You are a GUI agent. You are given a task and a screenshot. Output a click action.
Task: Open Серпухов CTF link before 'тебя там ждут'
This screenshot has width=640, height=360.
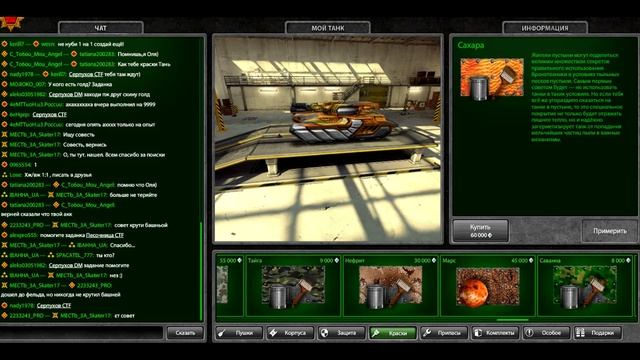pos(86,74)
